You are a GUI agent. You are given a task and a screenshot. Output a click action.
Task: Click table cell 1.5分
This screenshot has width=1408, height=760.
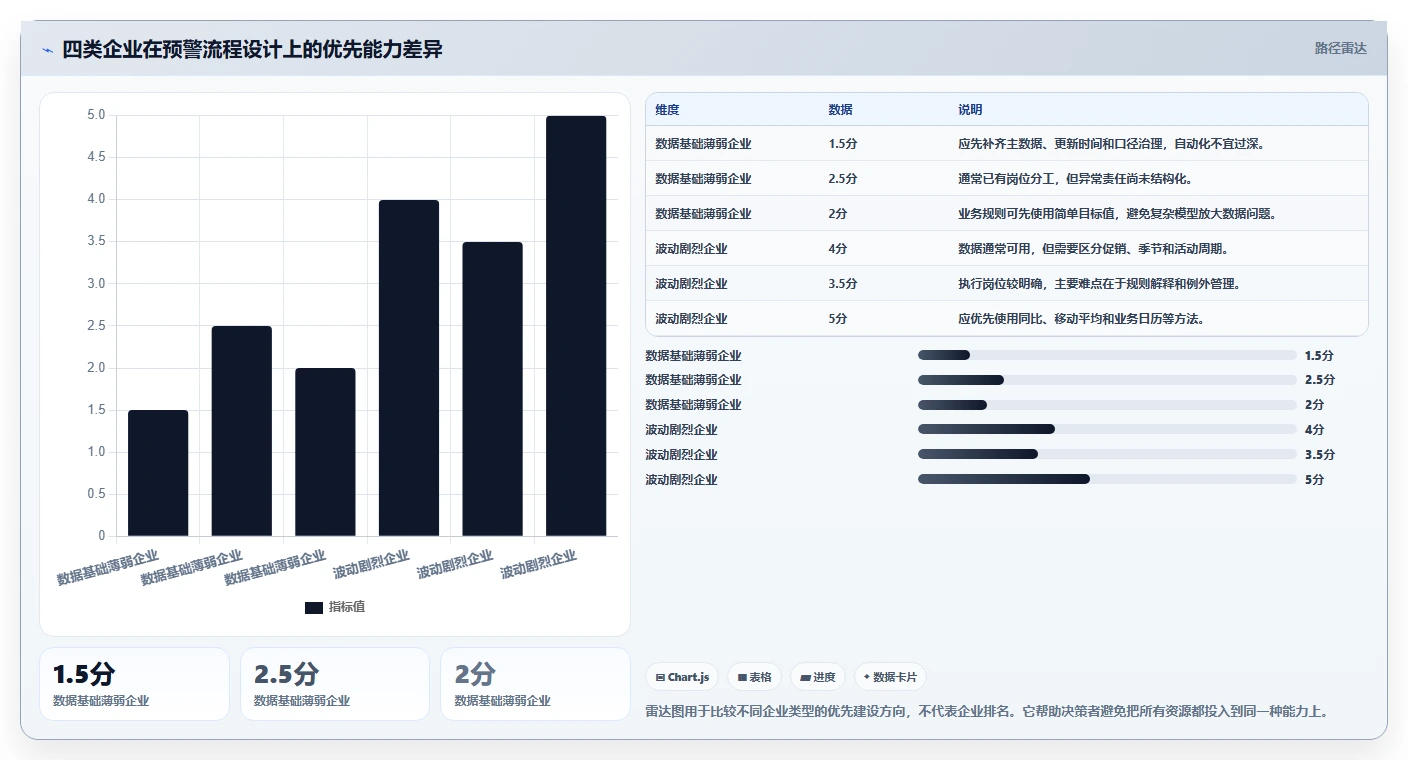[x=843, y=144]
